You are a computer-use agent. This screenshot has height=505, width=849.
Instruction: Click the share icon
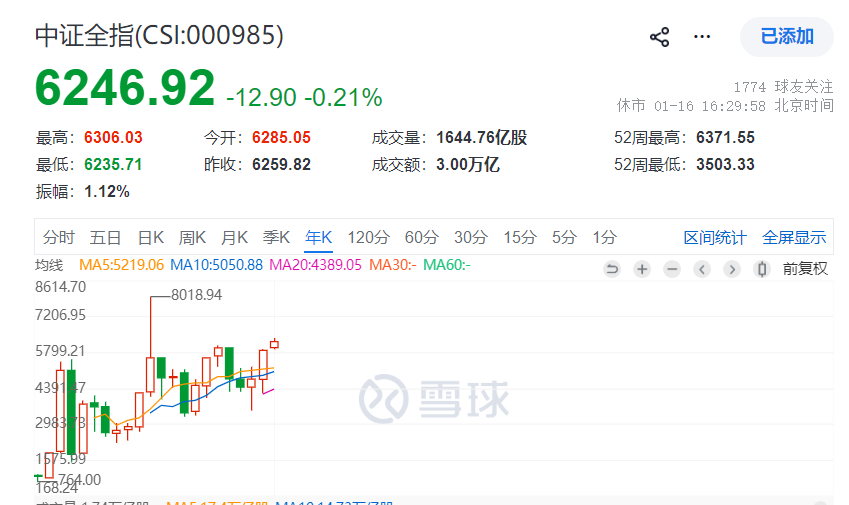pyautogui.click(x=659, y=37)
